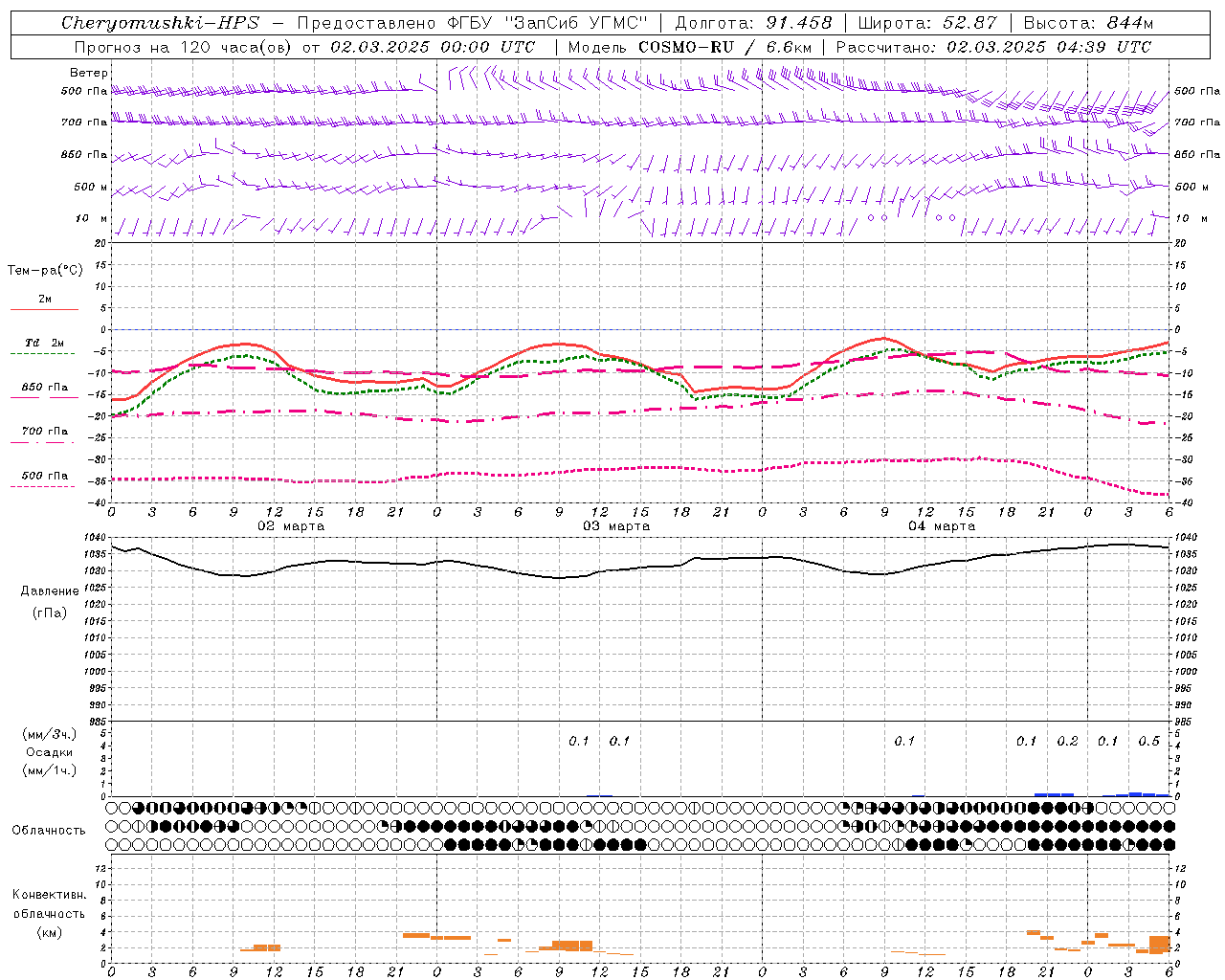Click the 700 гПа legend entry in temperature panel
The height and width of the screenshot is (980, 1225).
click(x=45, y=431)
